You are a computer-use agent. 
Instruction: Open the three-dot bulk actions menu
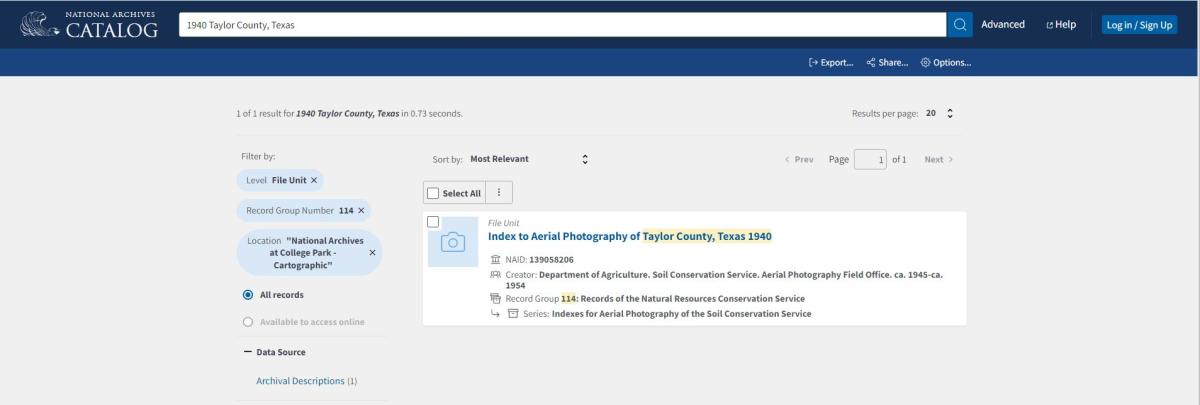[x=499, y=193]
